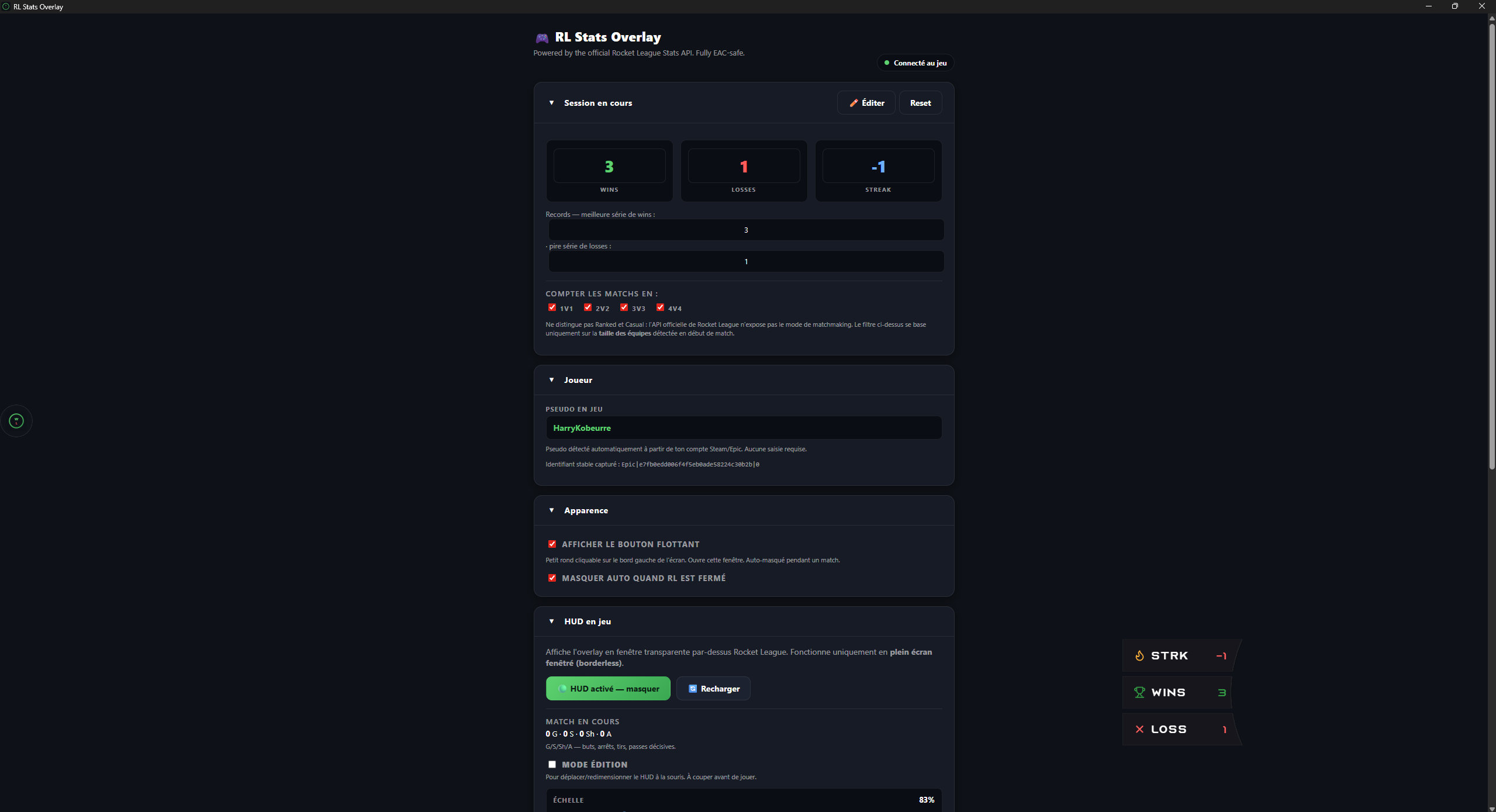Uncheck the 1V1 match mode checkbox
Screen dimensions: 1496x812
[x=552, y=307]
